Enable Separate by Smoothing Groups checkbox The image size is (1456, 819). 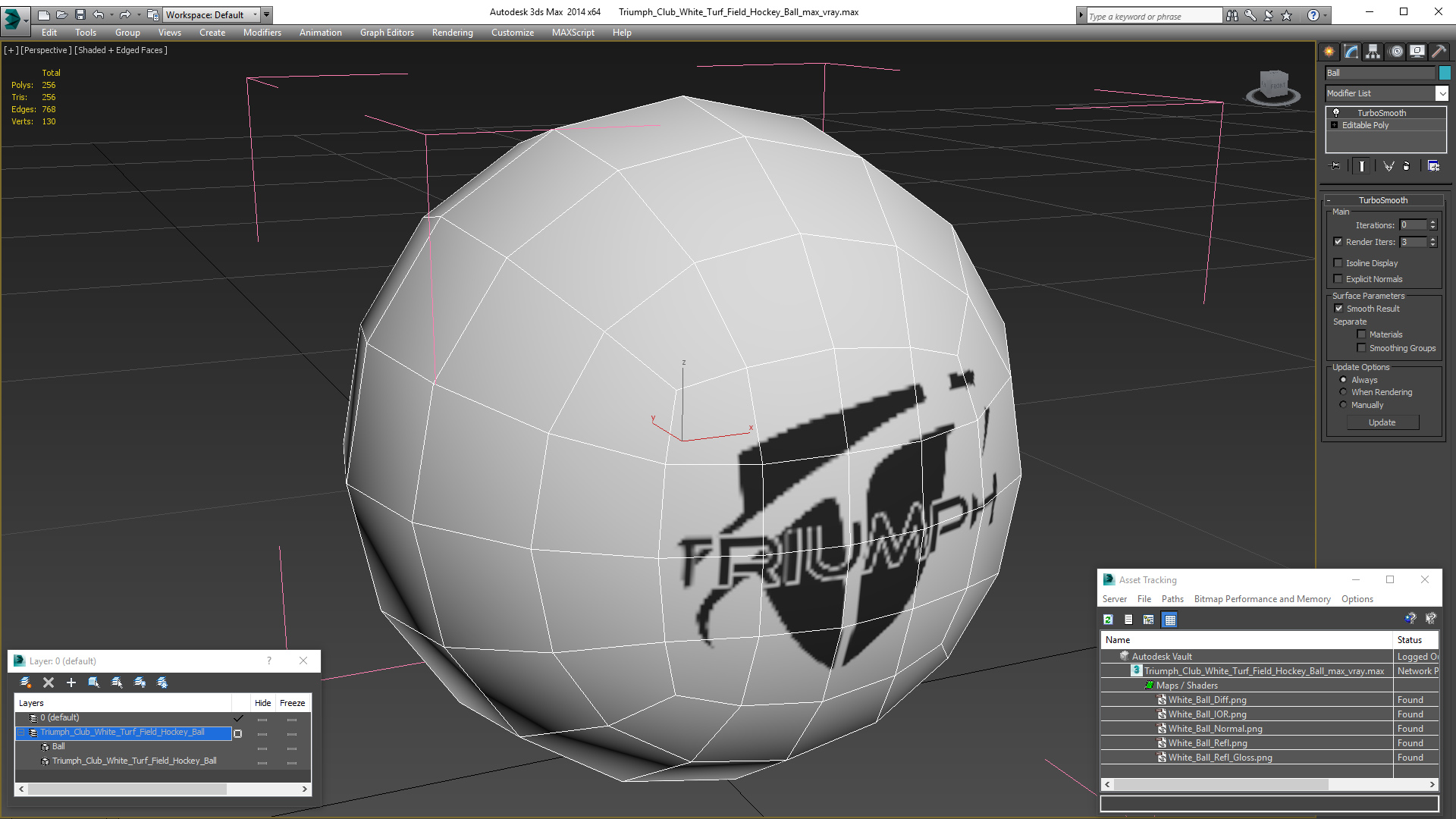click(x=1362, y=348)
